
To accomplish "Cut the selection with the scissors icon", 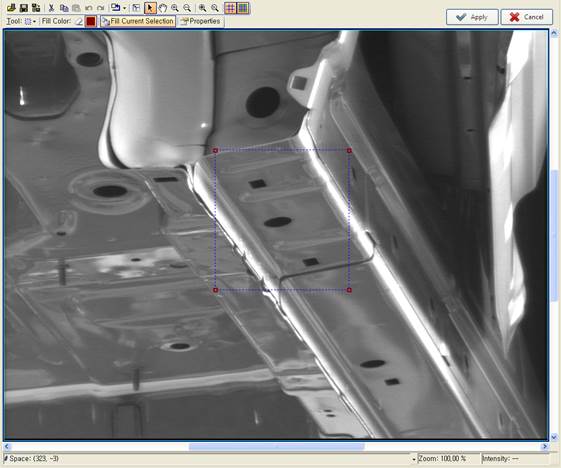I will tap(51, 8).
